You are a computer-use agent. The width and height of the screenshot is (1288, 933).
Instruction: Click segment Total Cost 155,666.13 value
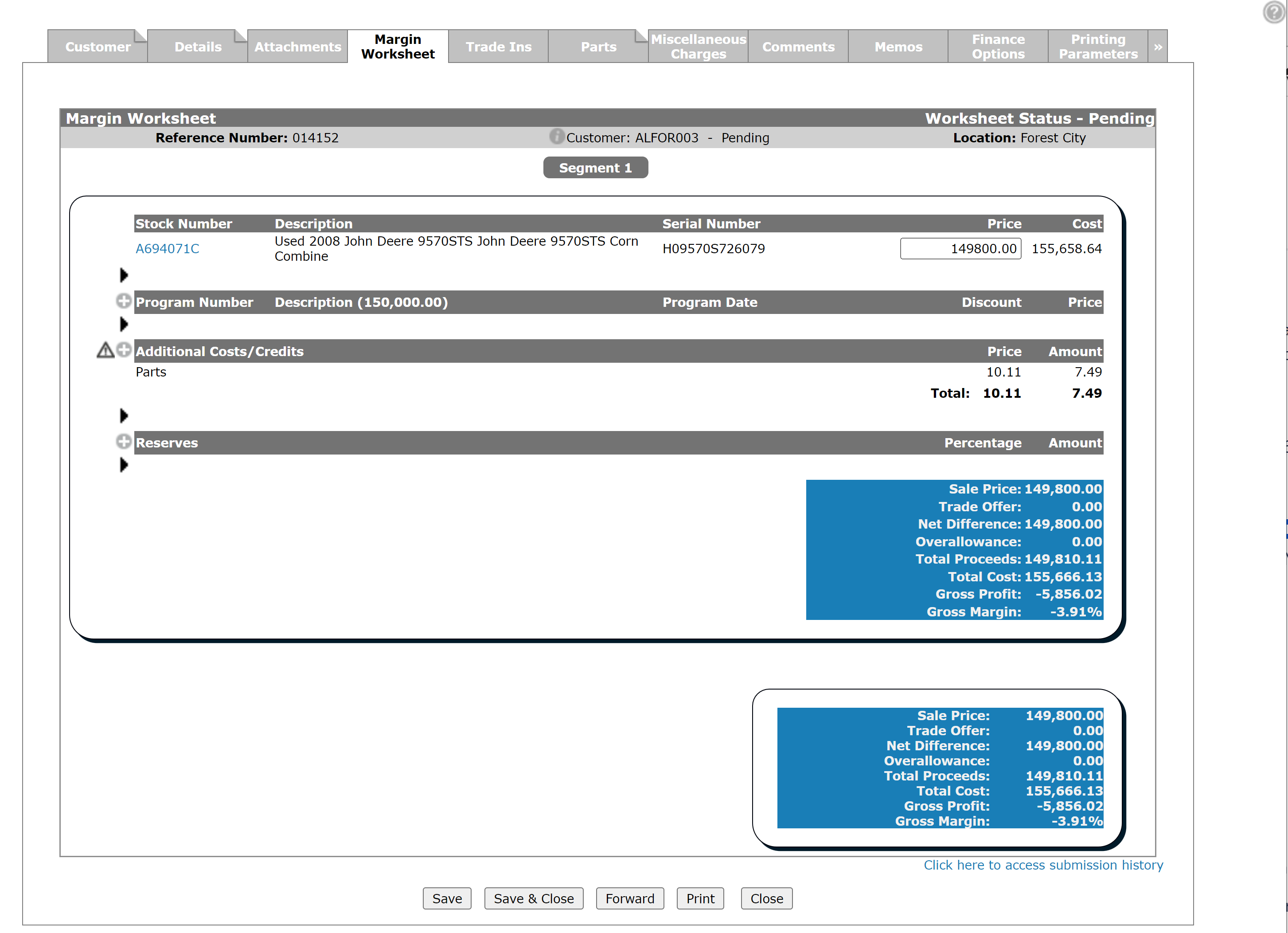tap(1062, 577)
